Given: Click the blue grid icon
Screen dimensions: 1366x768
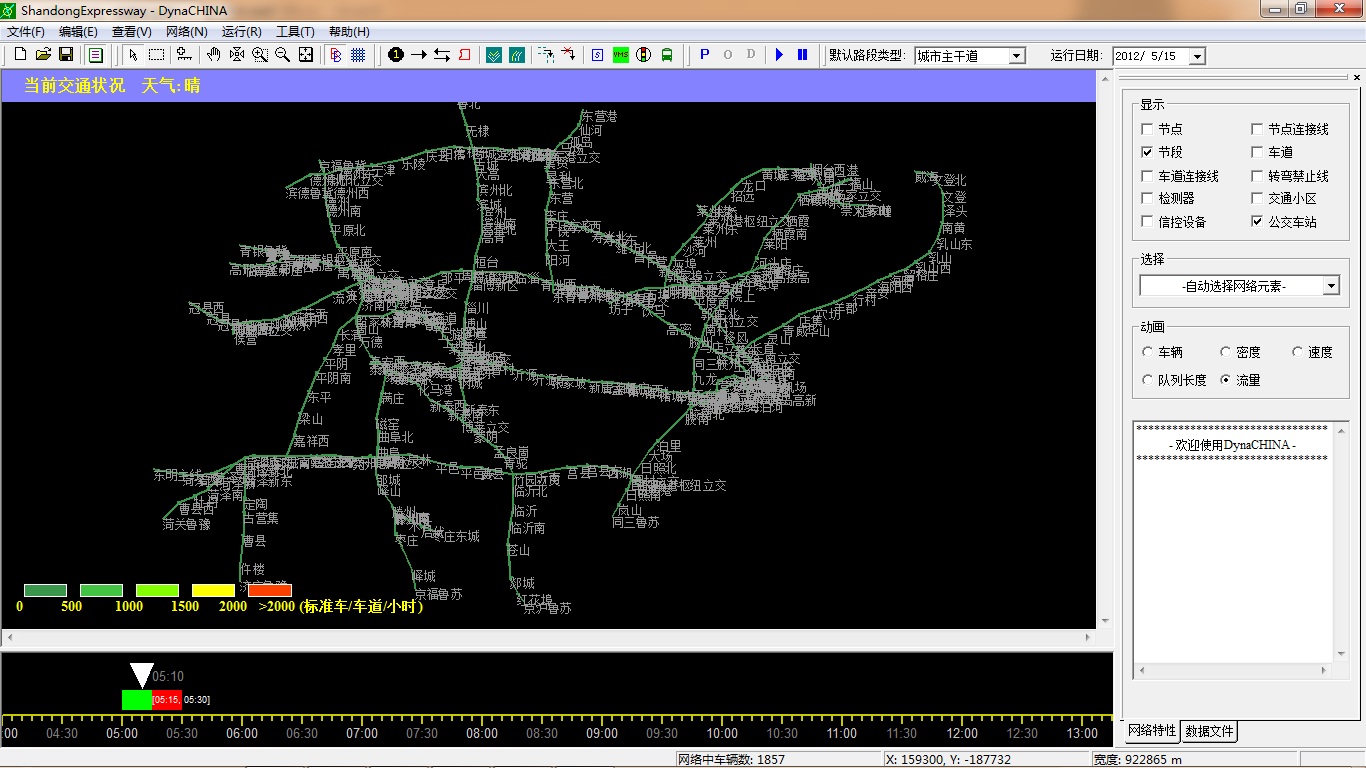Looking at the screenshot, I should [358, 55].
